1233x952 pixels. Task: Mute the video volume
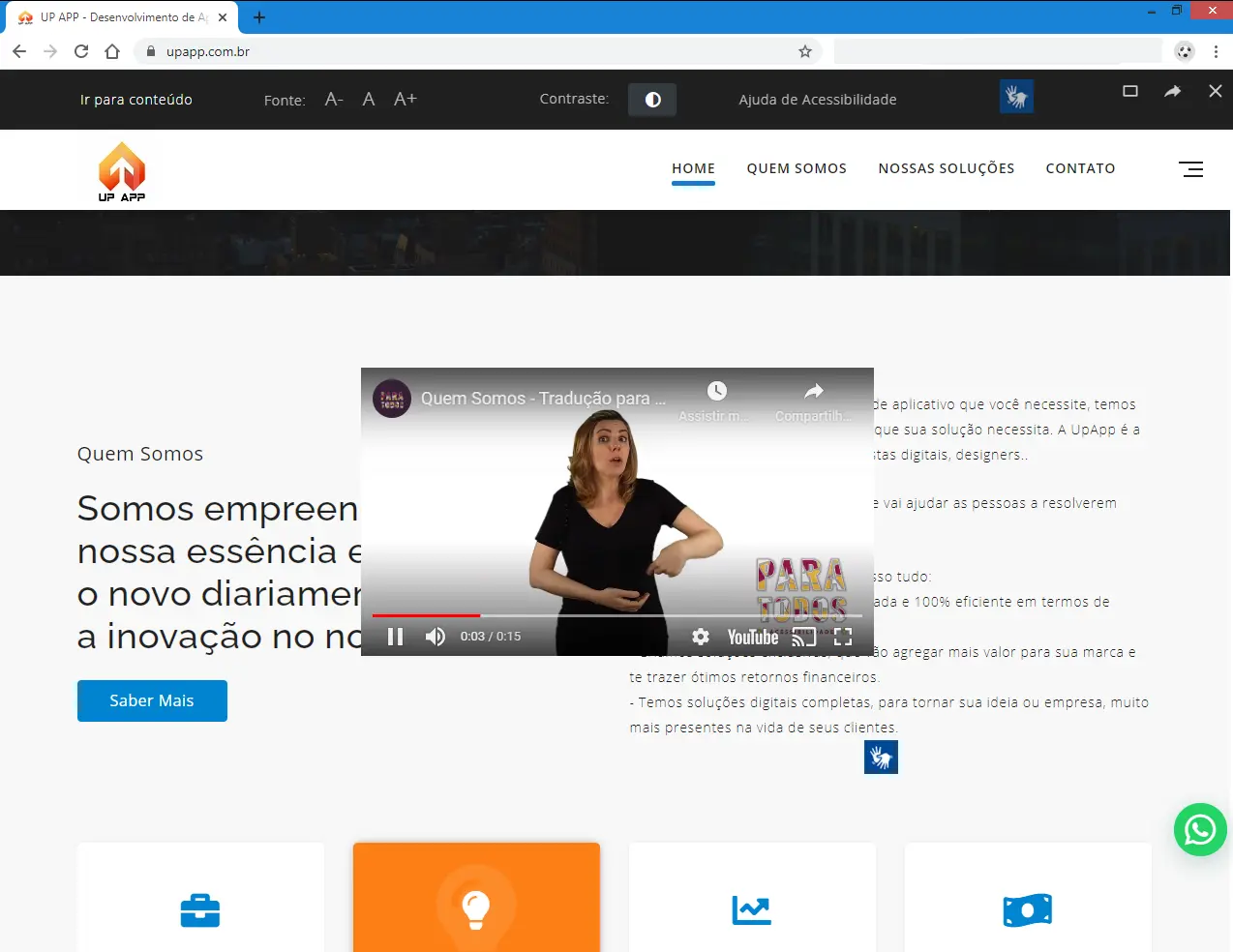(436, 637)
